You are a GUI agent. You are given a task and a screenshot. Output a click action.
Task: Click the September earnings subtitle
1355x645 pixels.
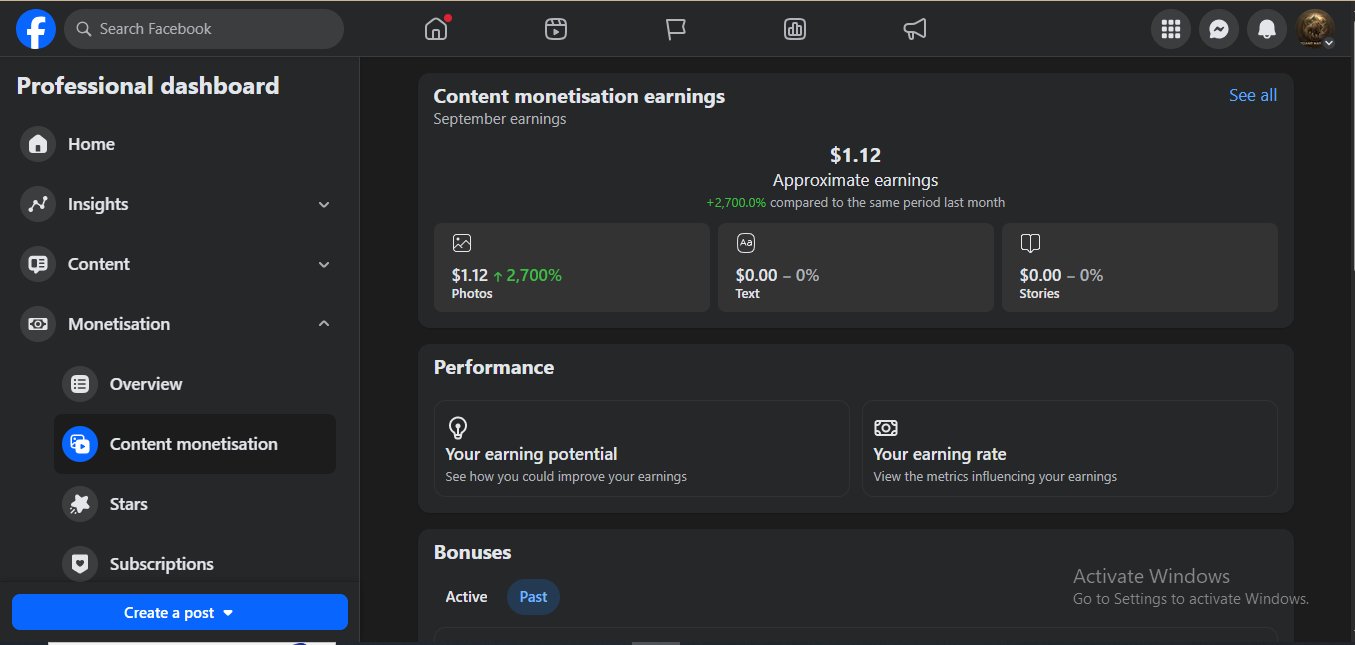(500, 119)
